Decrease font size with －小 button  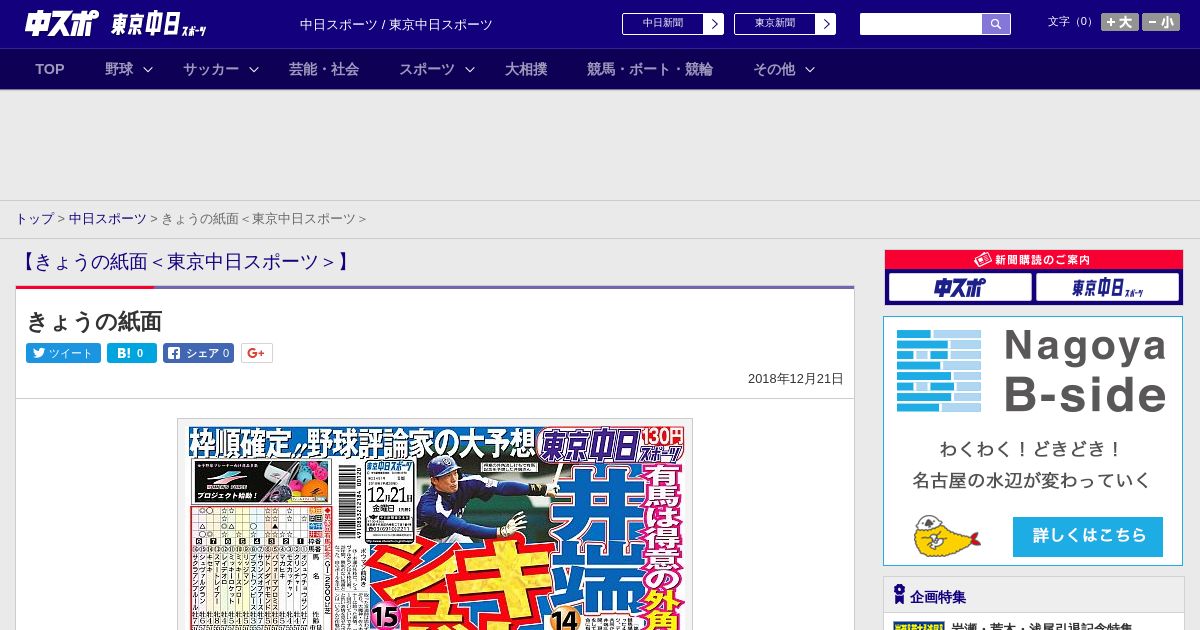[1161, 22]
